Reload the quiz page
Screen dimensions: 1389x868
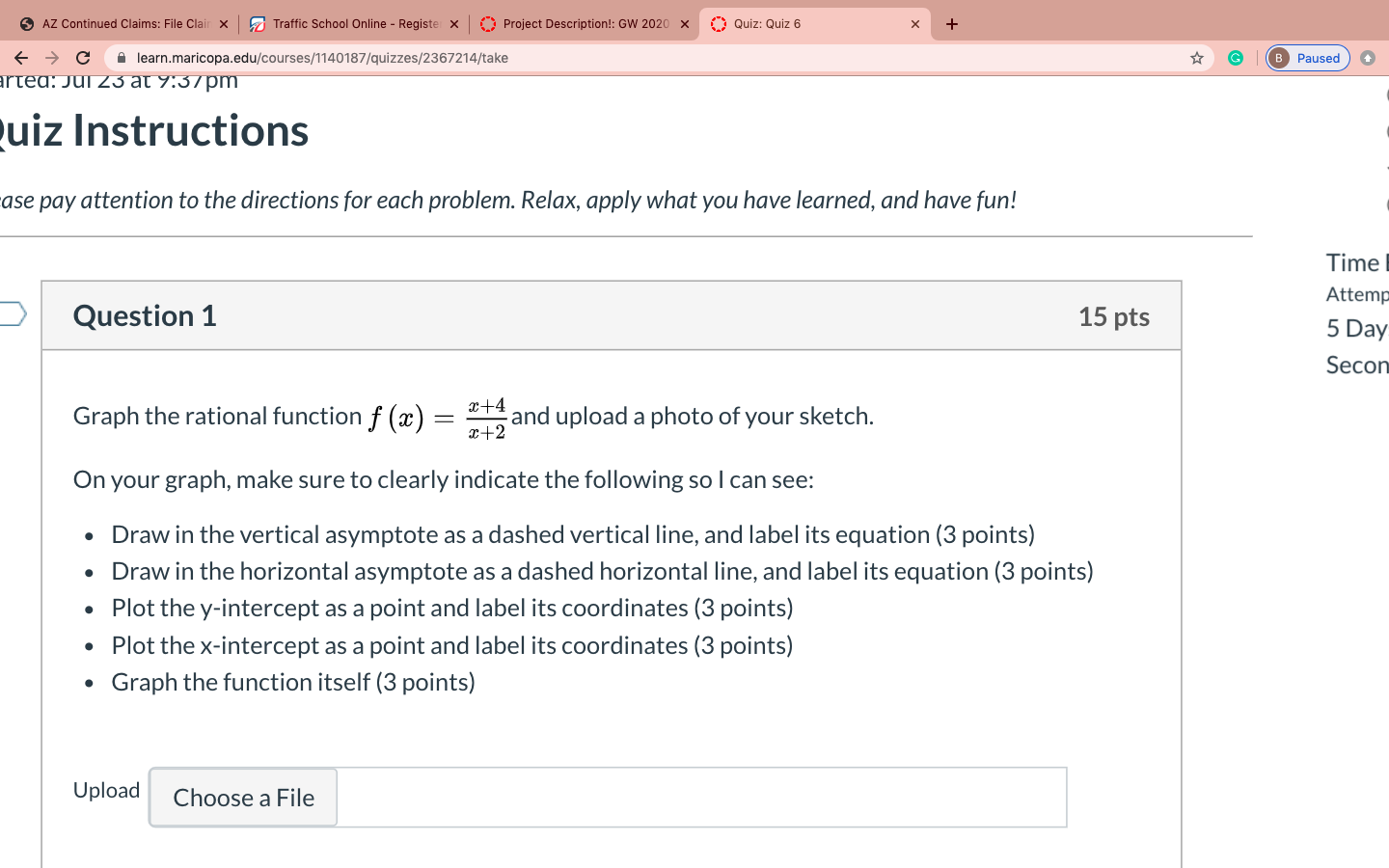(x=83, y=58)
